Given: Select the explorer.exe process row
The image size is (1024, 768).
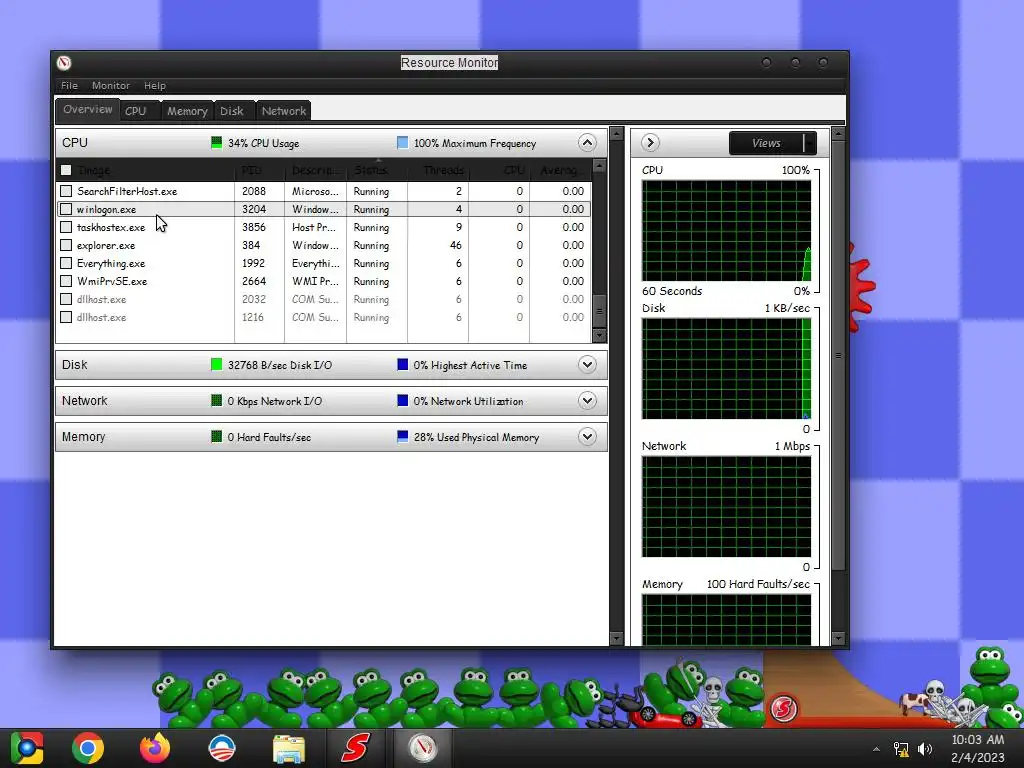Looking at the screenshot, I should (x=325, y=246).
